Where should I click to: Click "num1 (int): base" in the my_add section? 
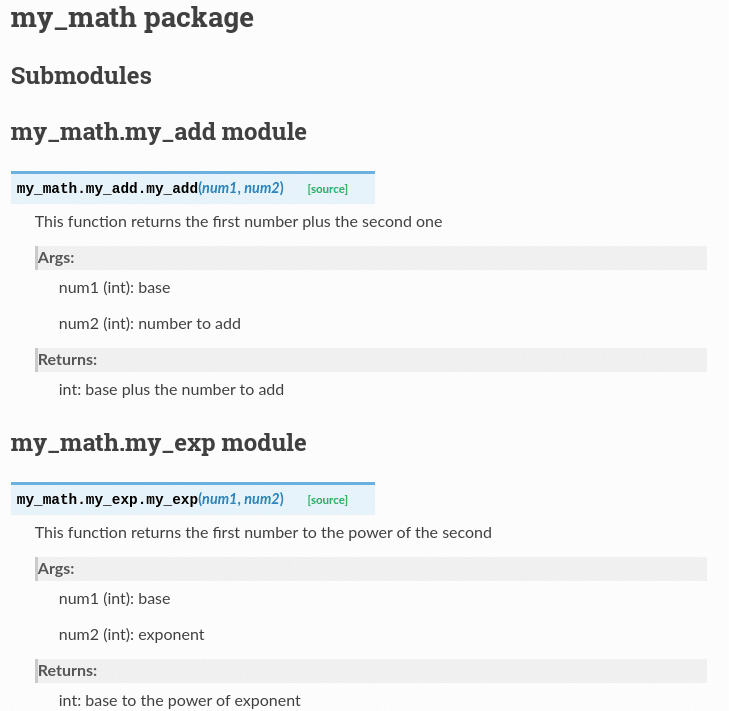(x=114, y=288)
